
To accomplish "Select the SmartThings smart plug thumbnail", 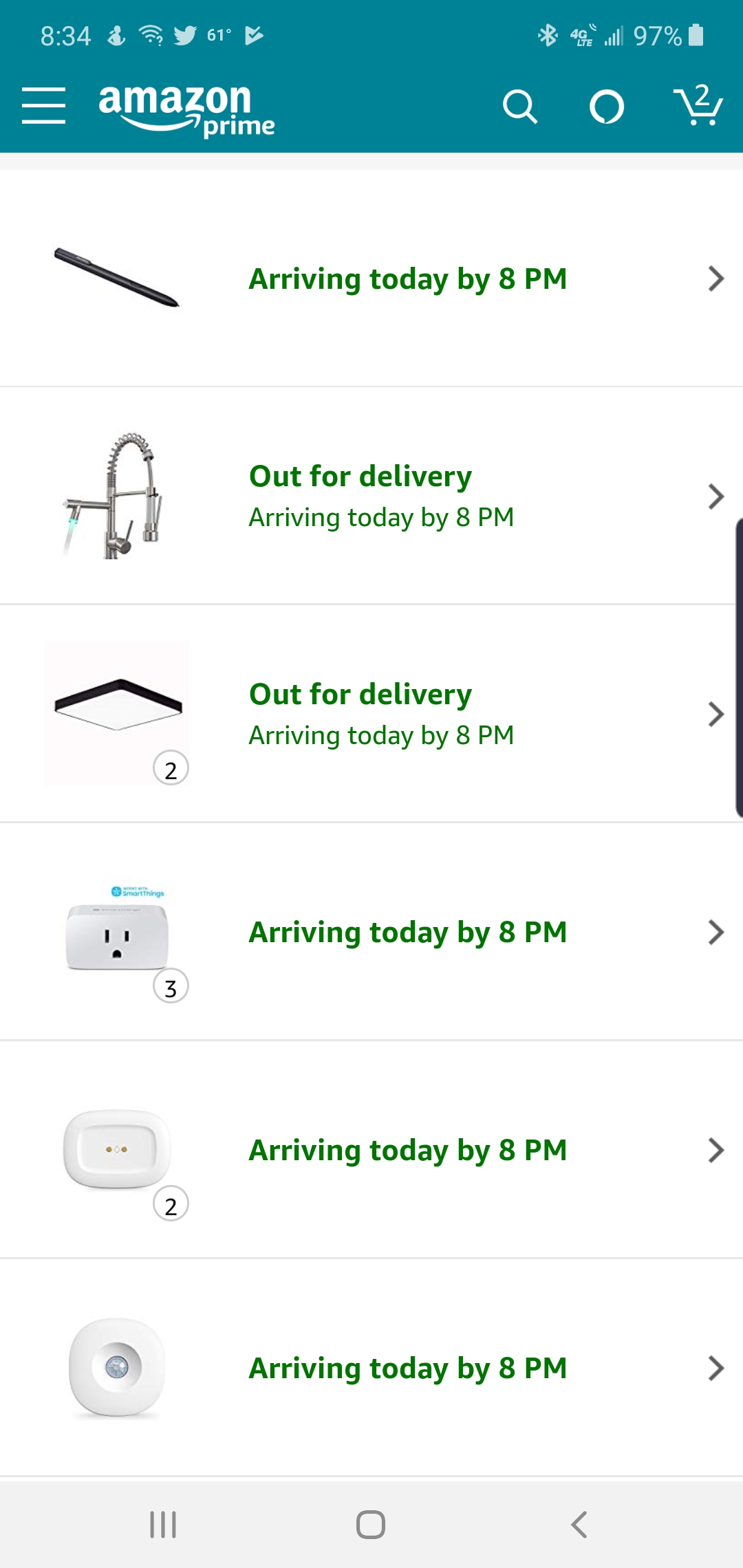I will click(x=117, y=930).
